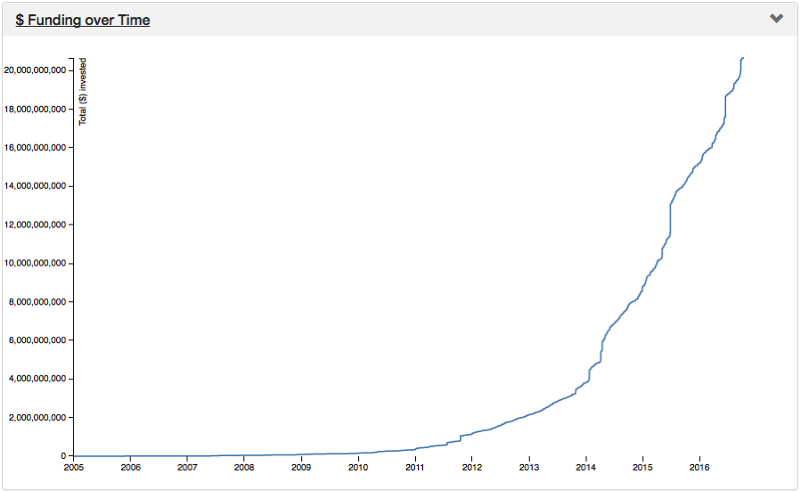
Task: Select the 14,000,000,000 y-axis tick label
Action: tap(36, 186)
